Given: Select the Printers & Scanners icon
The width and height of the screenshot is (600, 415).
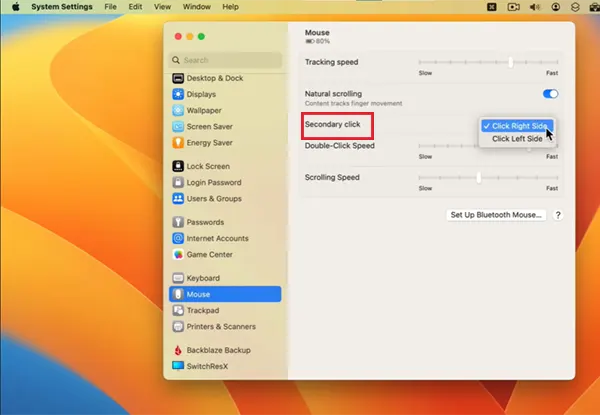Looking at the screenshot, I should [178, 326].
